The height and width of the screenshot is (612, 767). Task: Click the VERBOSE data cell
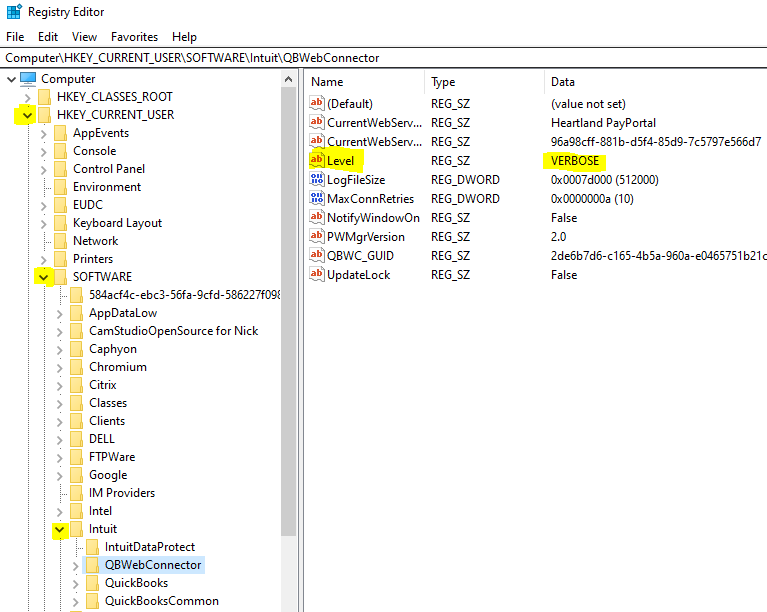pos(575,160)
